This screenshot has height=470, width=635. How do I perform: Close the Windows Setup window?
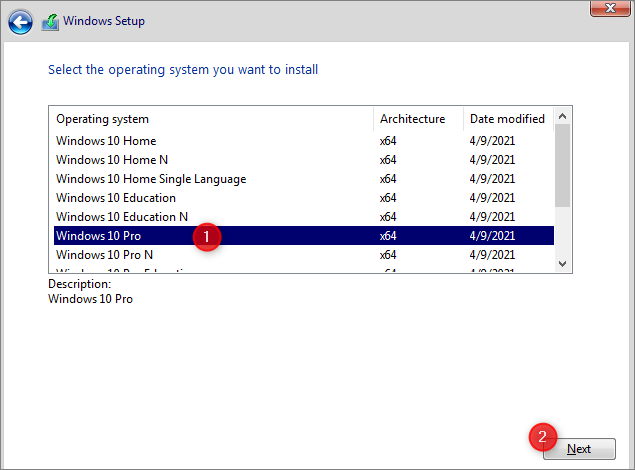pos(608,9)
